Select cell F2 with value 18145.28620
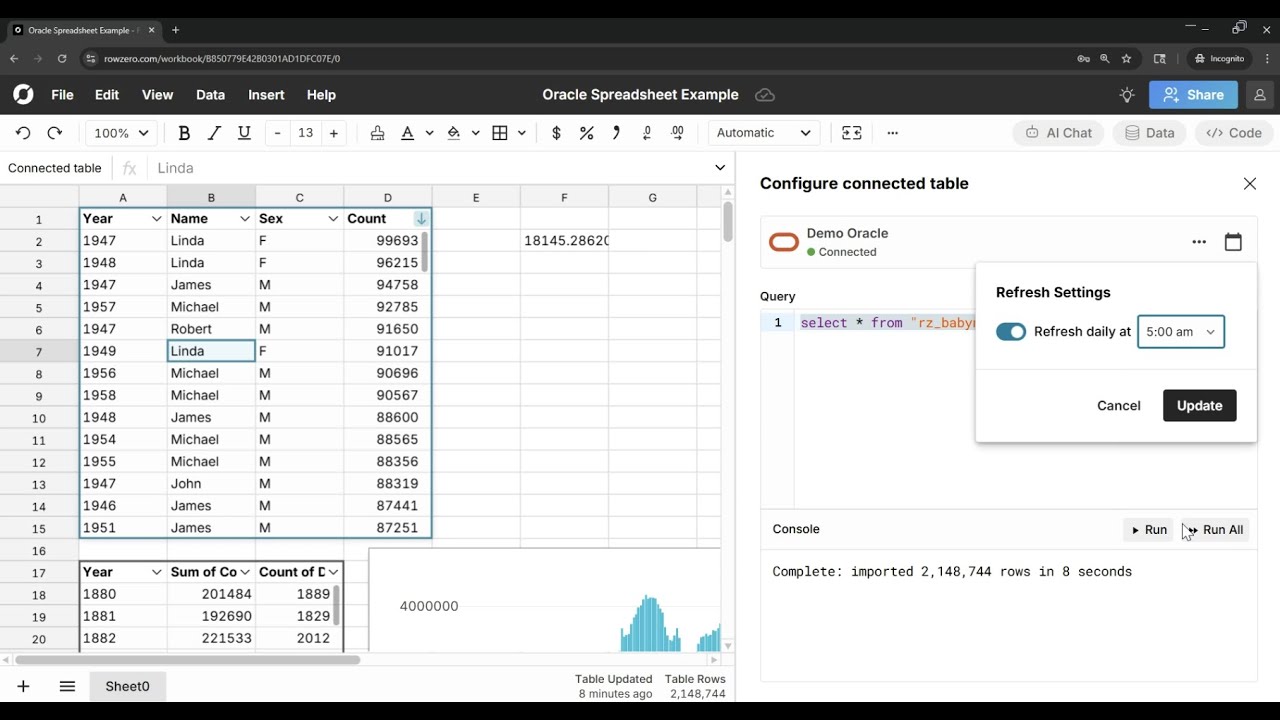The width and height of the screenshot is (1280, 720). 564,241
